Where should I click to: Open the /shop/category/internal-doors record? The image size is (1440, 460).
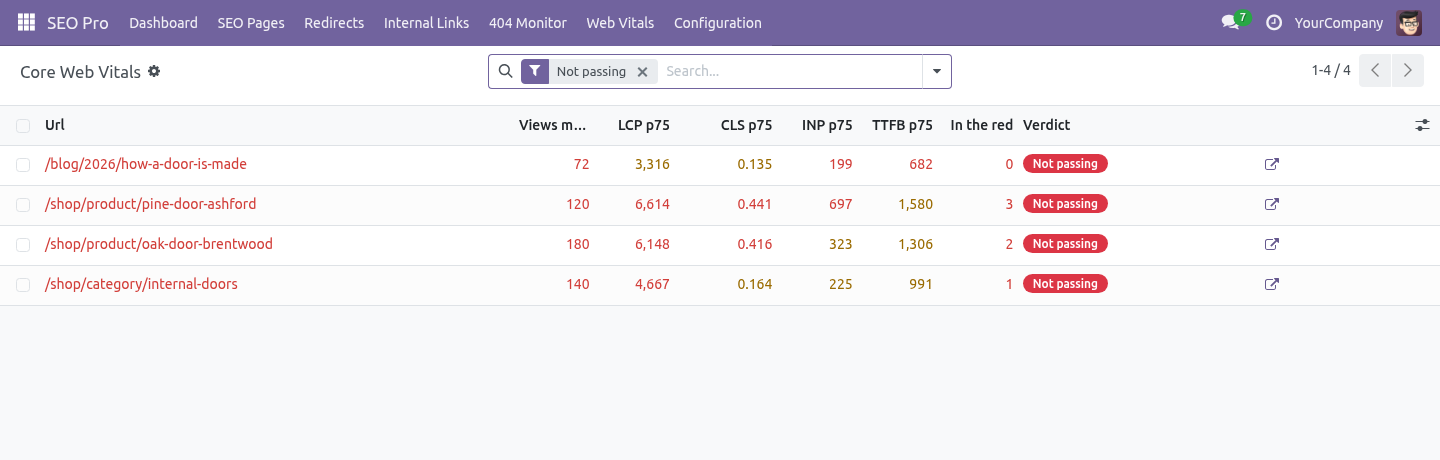(x=141, y=284)
